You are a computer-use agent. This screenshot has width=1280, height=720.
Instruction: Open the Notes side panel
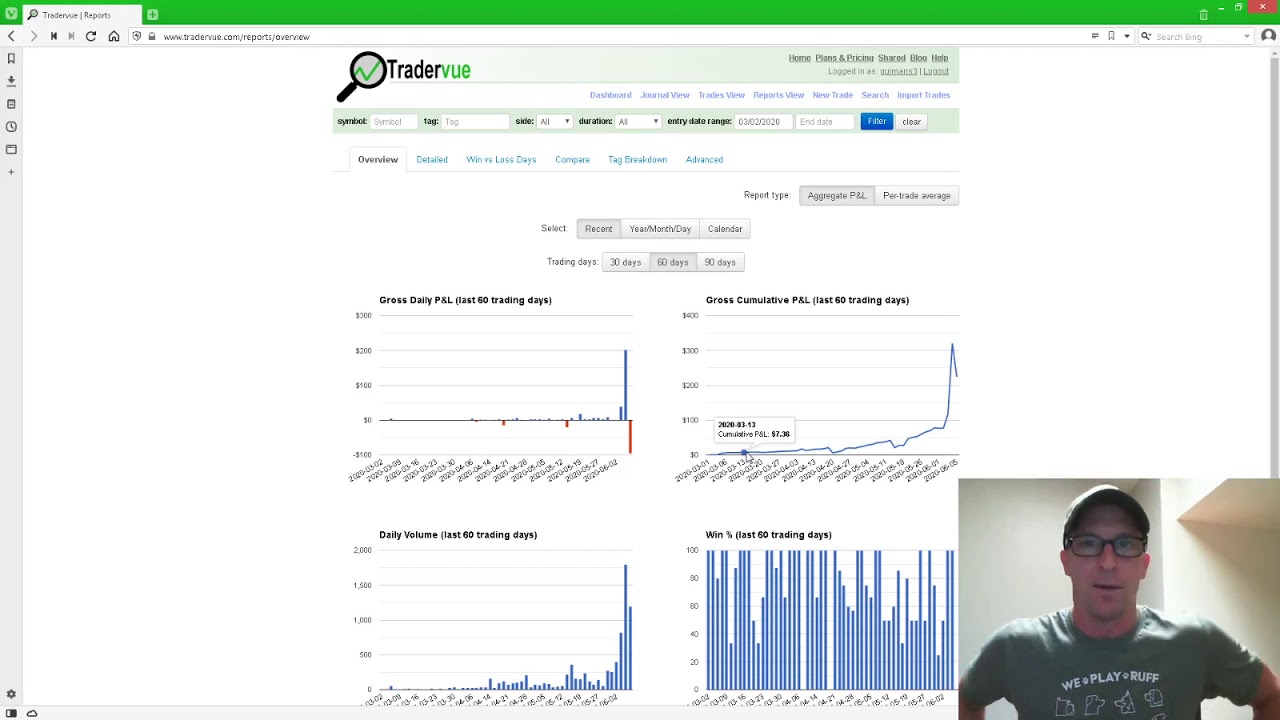(11, 104)
